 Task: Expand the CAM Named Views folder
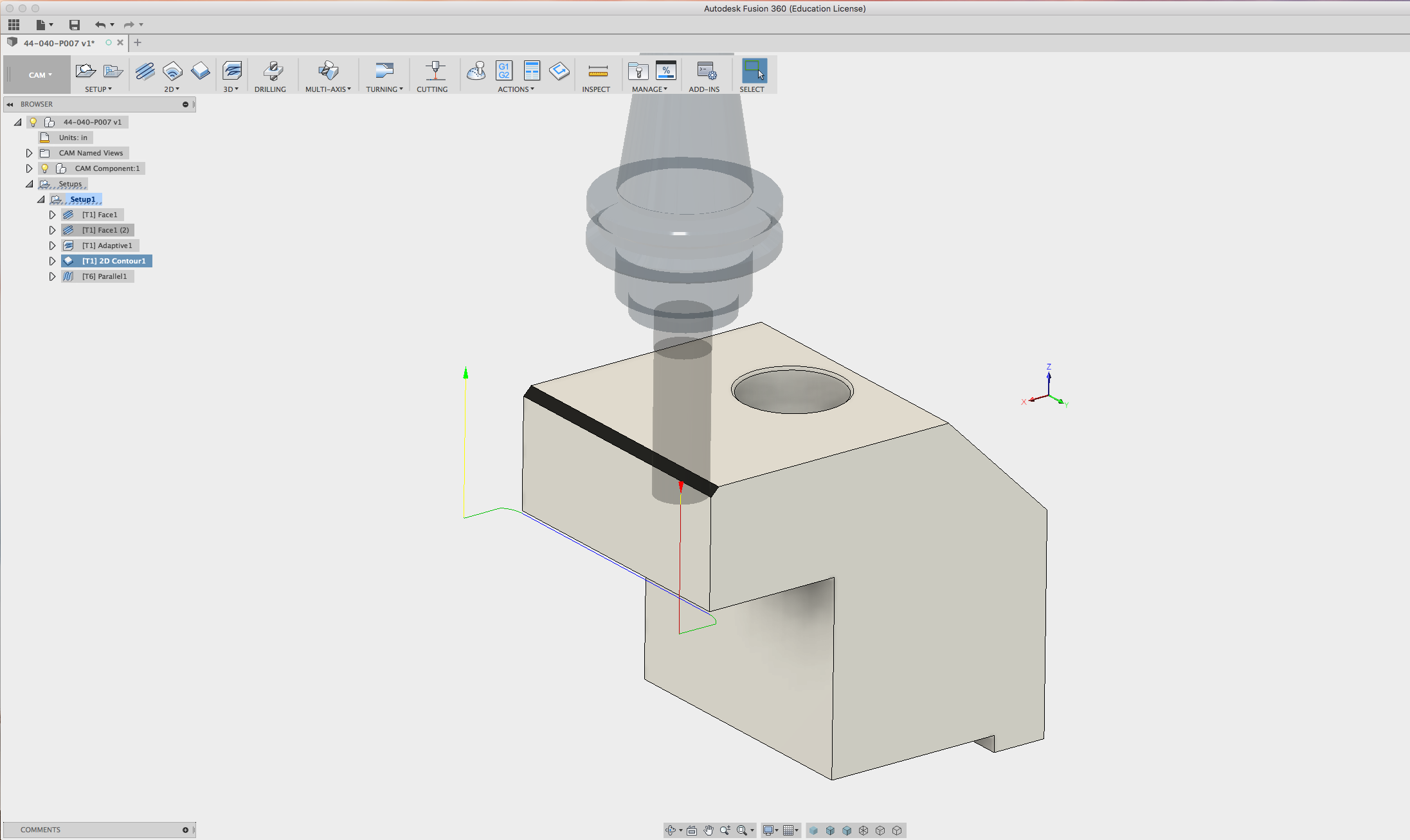pos(29,153)
